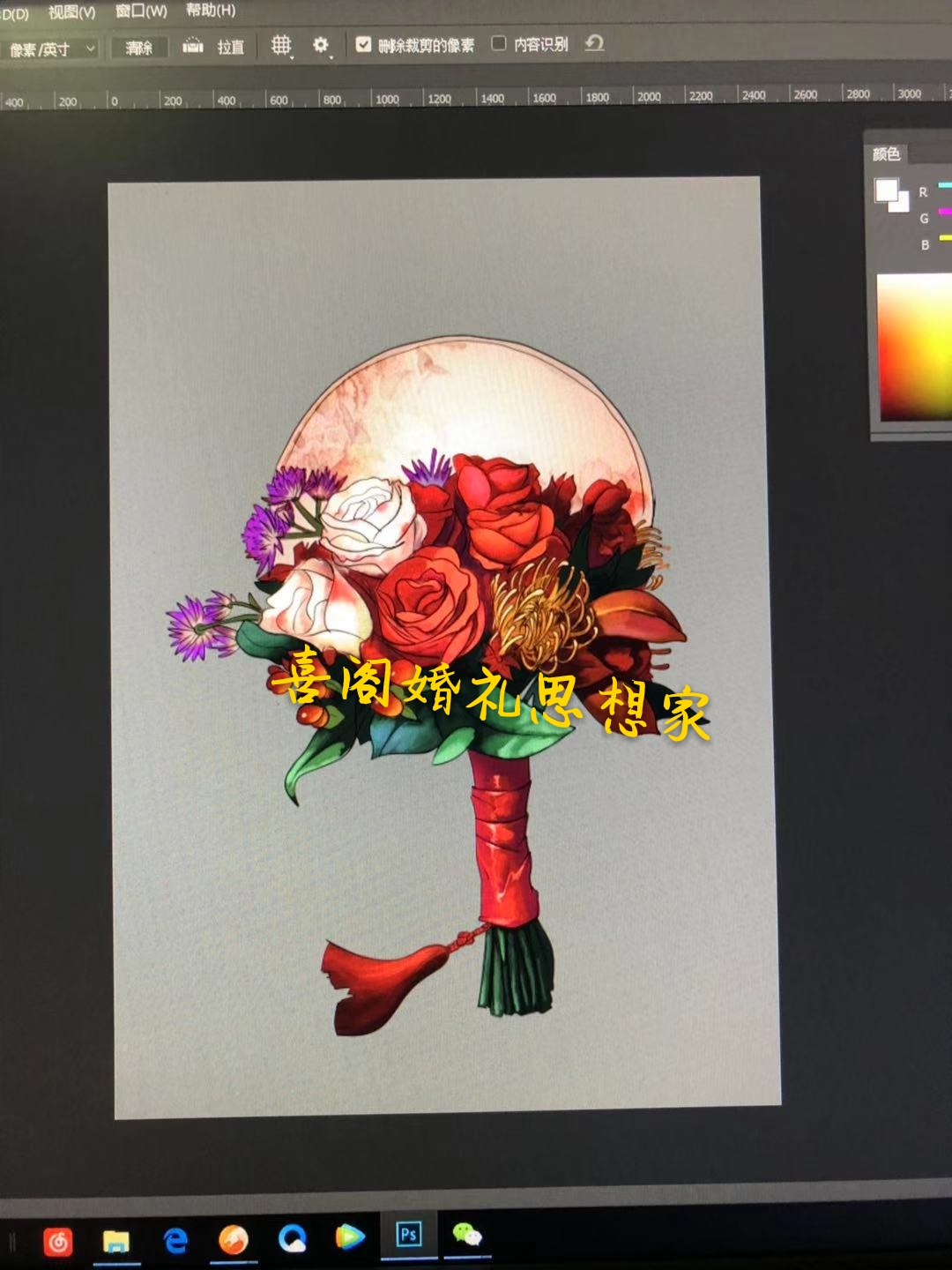Open the 视图(V) menu
The image size is (952, 1270).
coord(71,12)
